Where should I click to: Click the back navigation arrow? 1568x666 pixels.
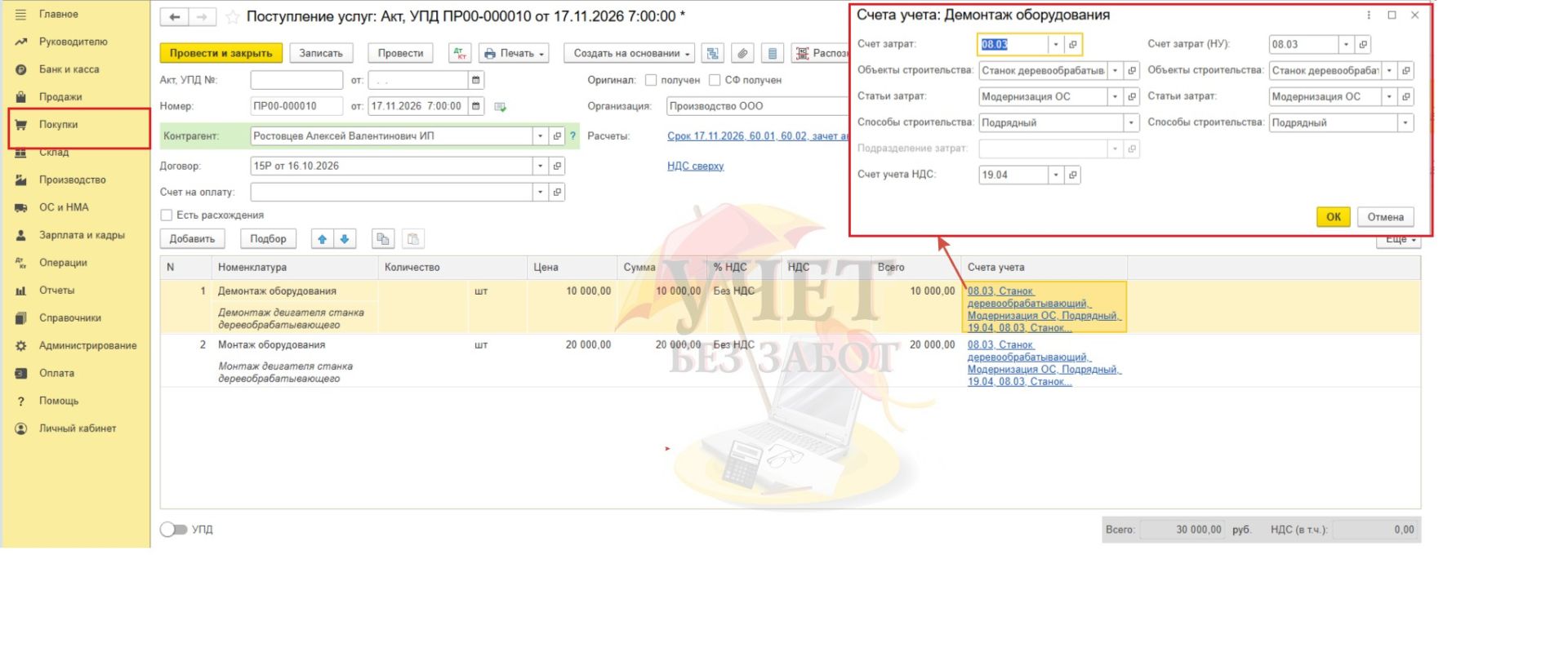pos(174,17)
